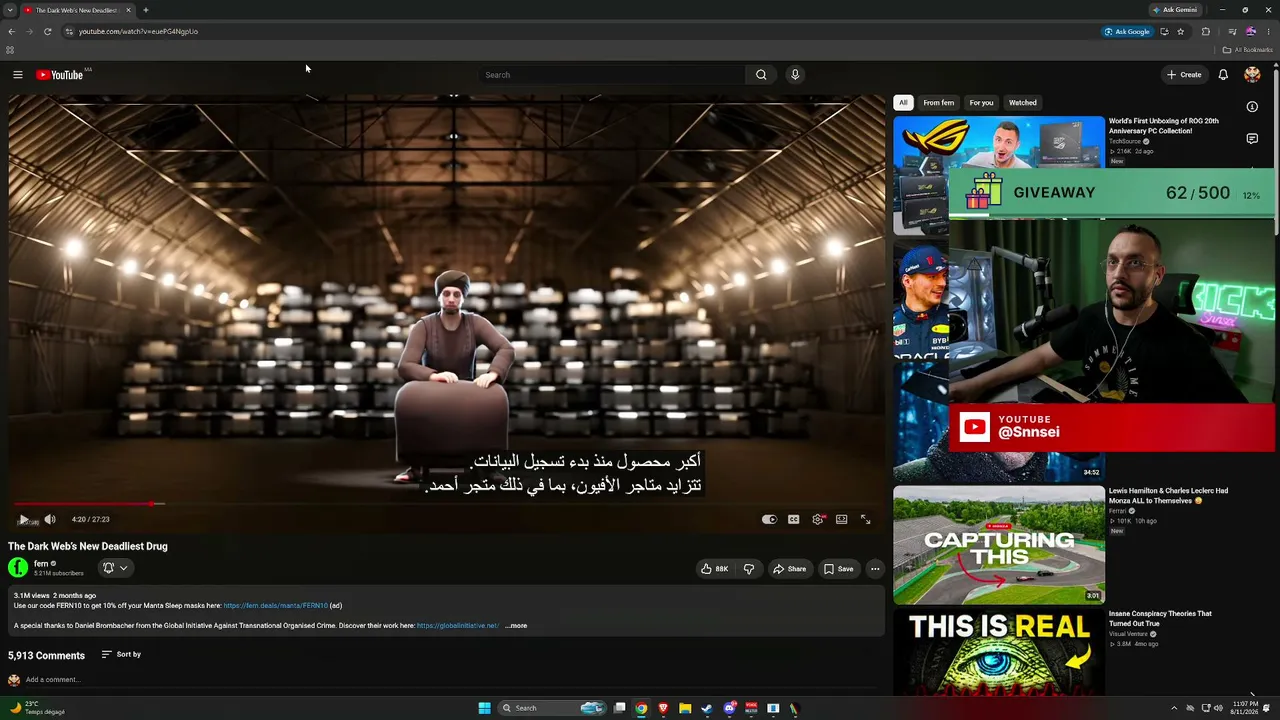The width and height of the screenshot is (1280, 720).
Task: Expand the Chrome tab search dropdown
Action: tap(10, 10)
